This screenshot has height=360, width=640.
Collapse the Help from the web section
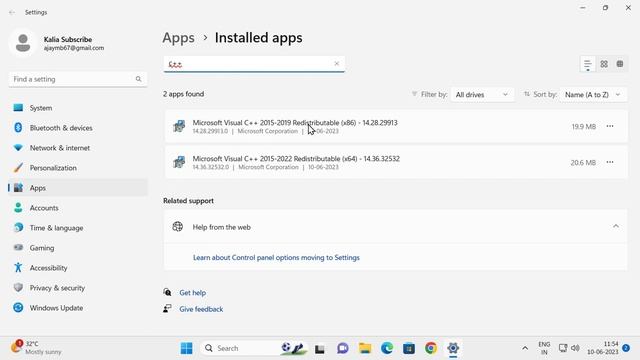616,227
